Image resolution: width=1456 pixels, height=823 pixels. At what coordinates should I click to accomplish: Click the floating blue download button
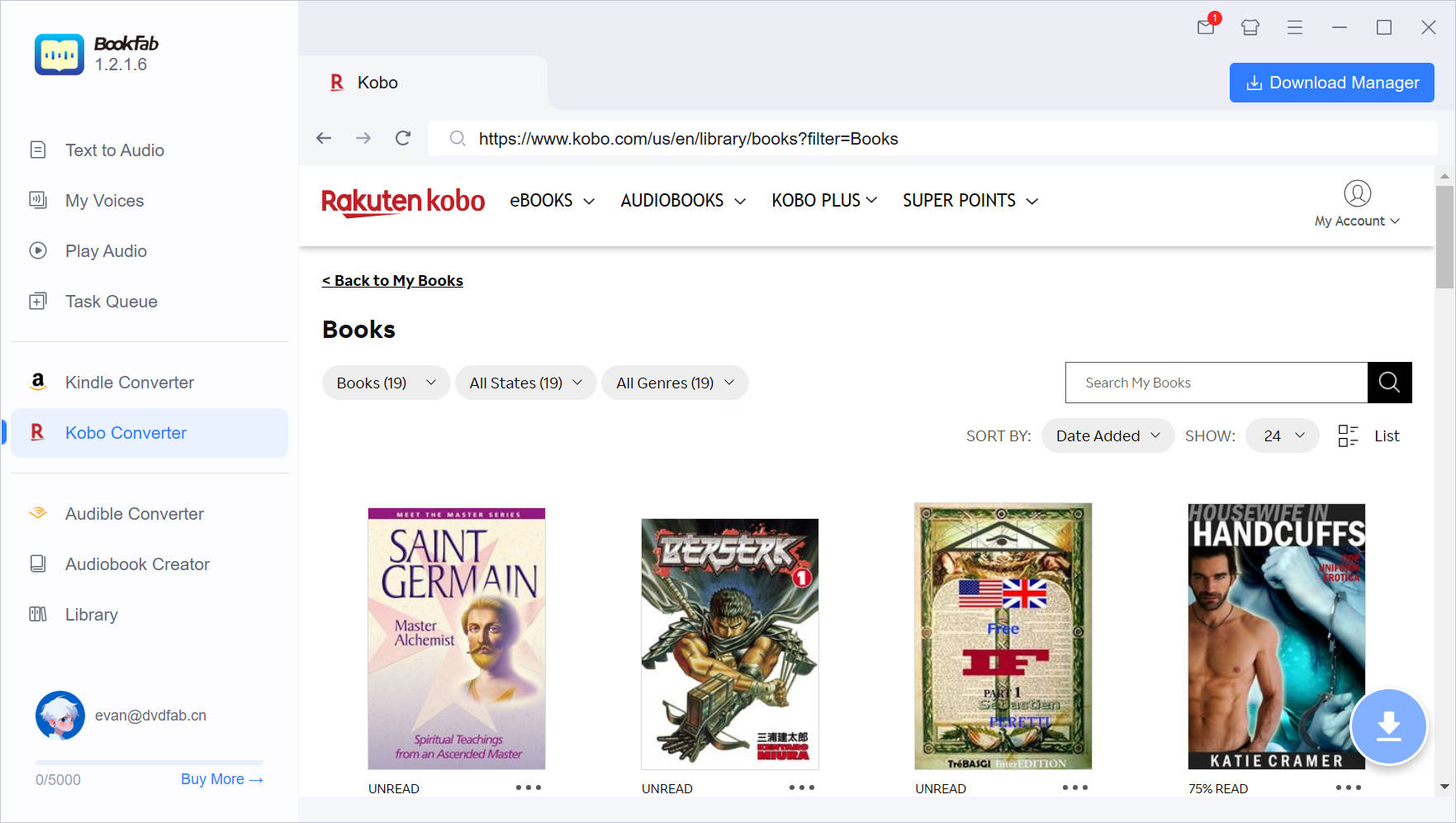tap(1388, 727)
